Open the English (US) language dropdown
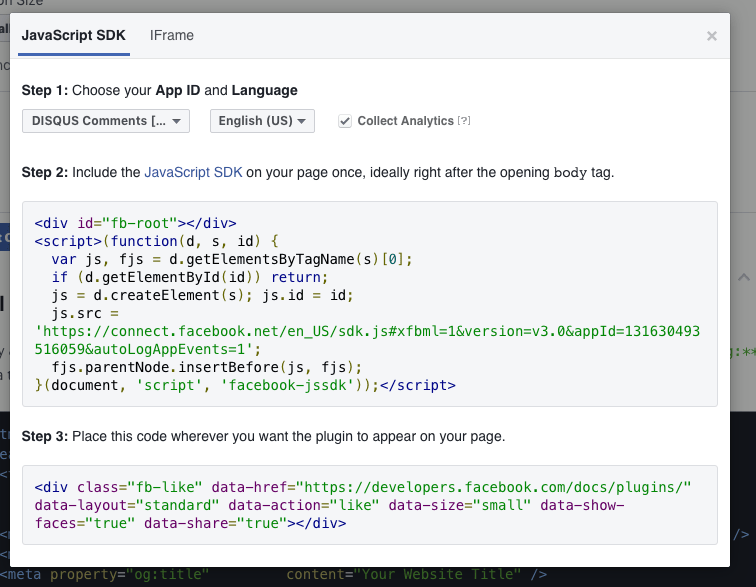The width and height of the screenshot is (756, 587). point(262,121)
